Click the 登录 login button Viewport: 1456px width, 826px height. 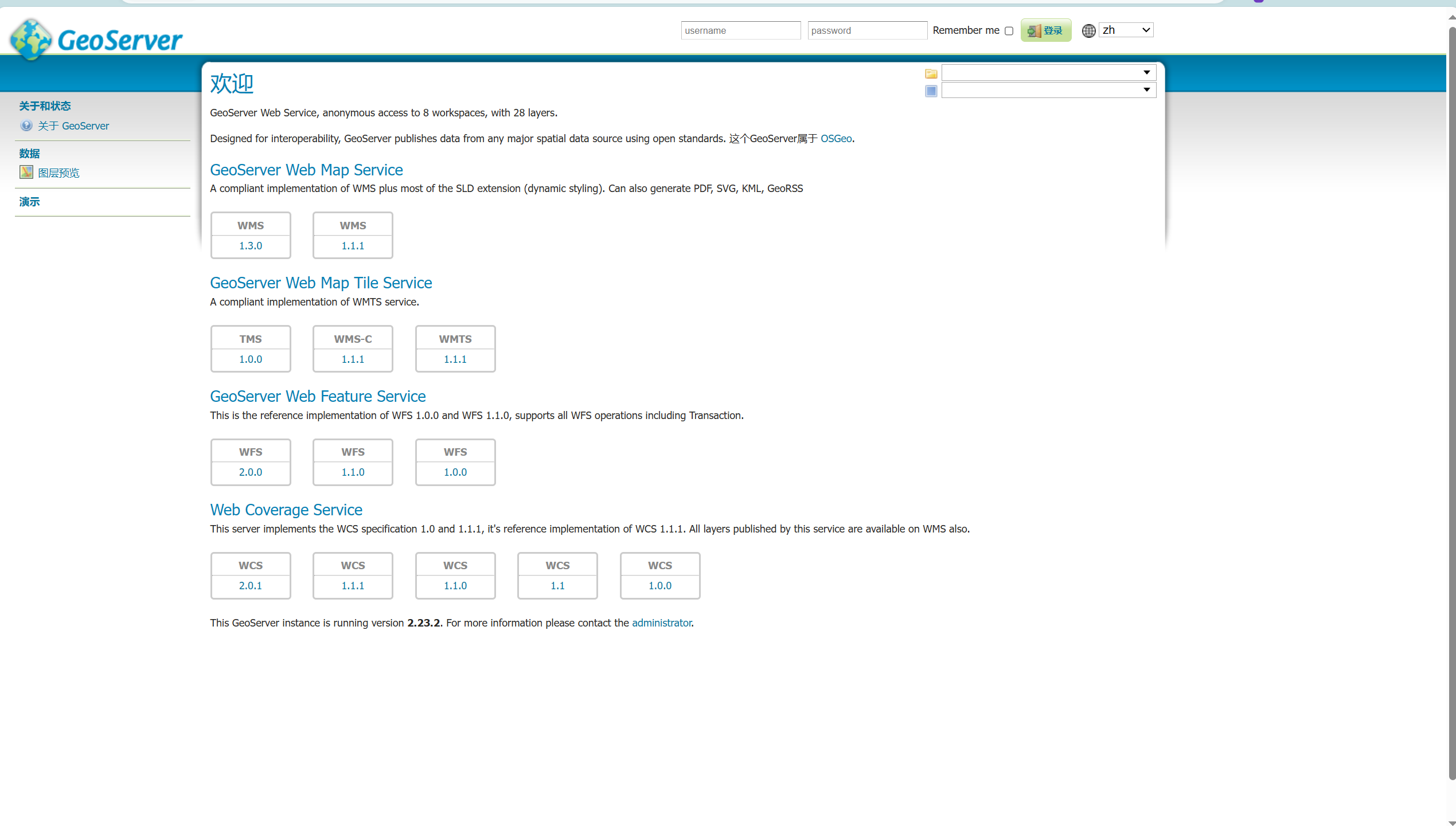(x=1045, y=30)
